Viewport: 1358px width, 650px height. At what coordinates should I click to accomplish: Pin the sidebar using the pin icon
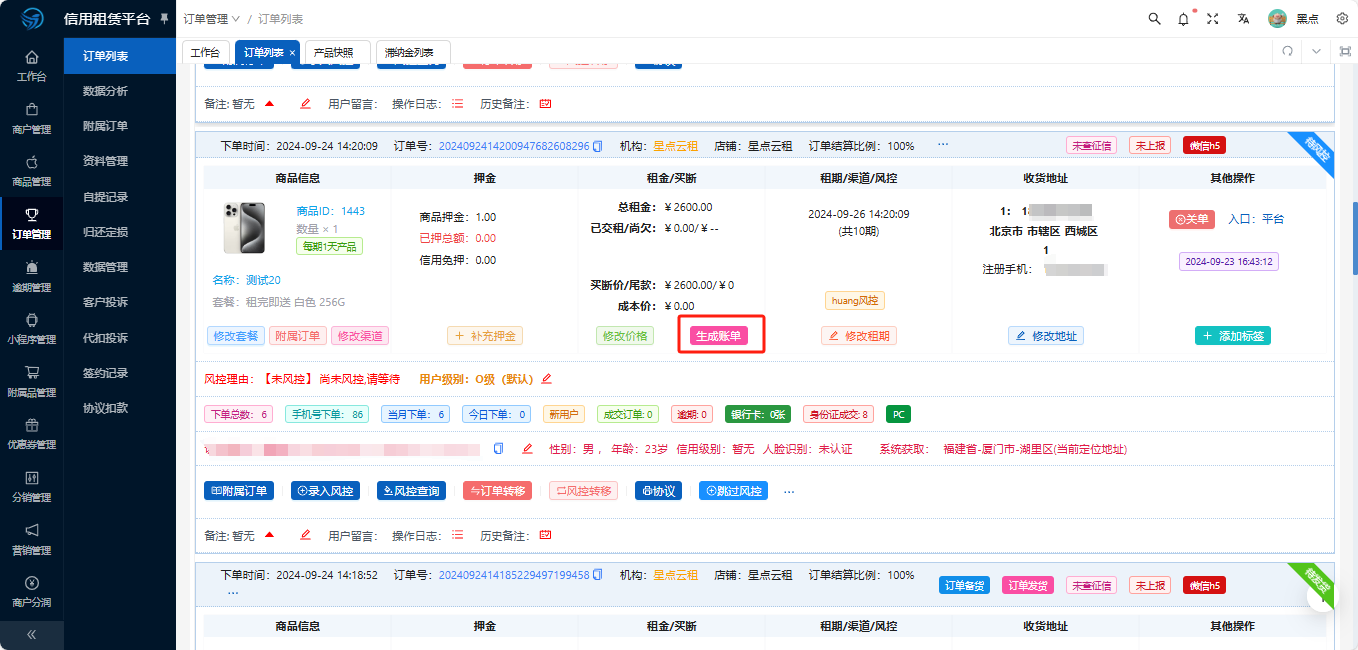[164, 19]
